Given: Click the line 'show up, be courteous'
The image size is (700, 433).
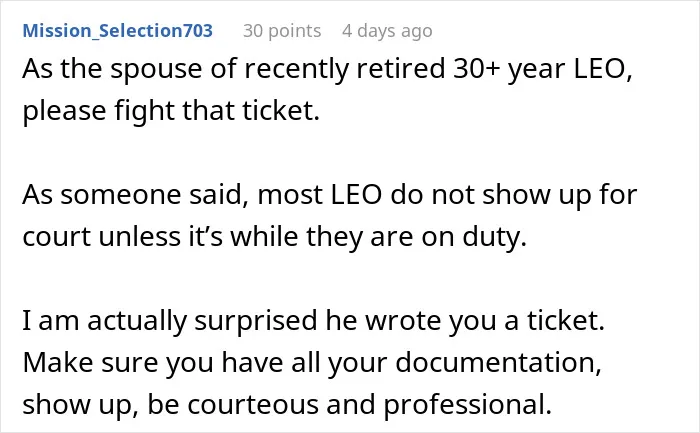Looking at the screenshot, I should [x=287, y=405].
